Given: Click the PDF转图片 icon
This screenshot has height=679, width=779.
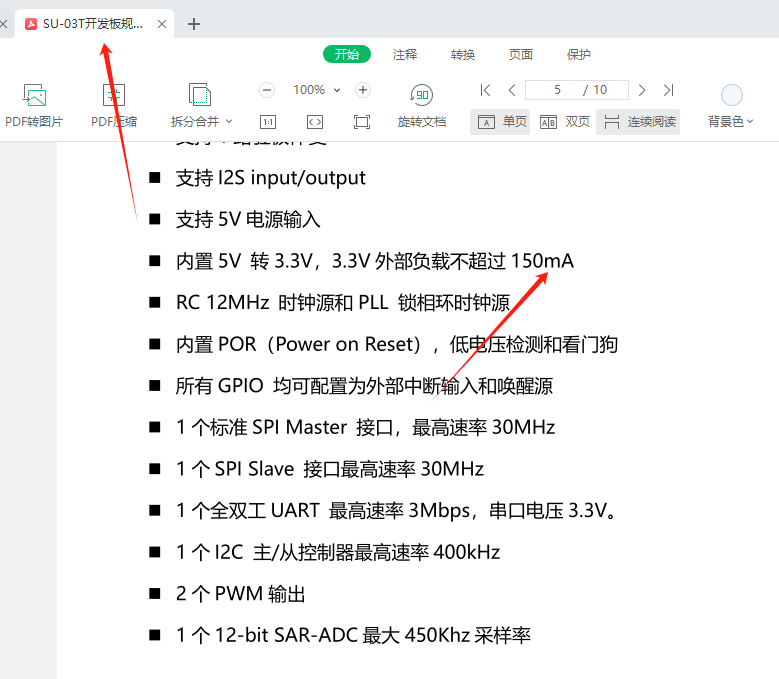Looking at the screenshot, I should (35, 96).
